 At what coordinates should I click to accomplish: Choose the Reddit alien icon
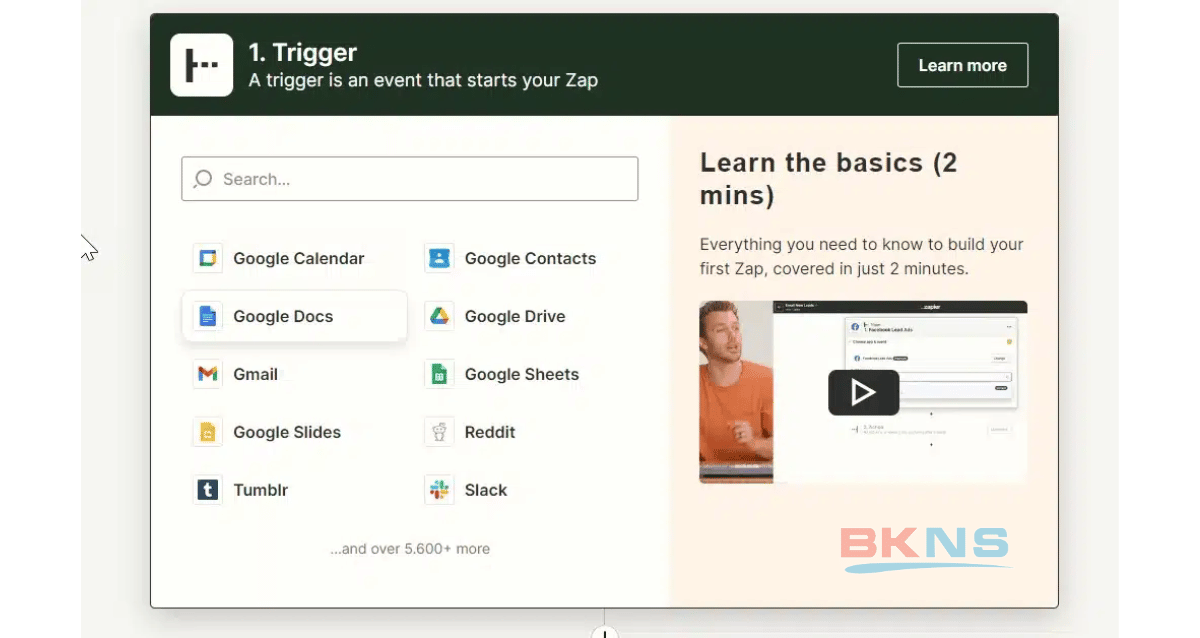coord(439,433)
